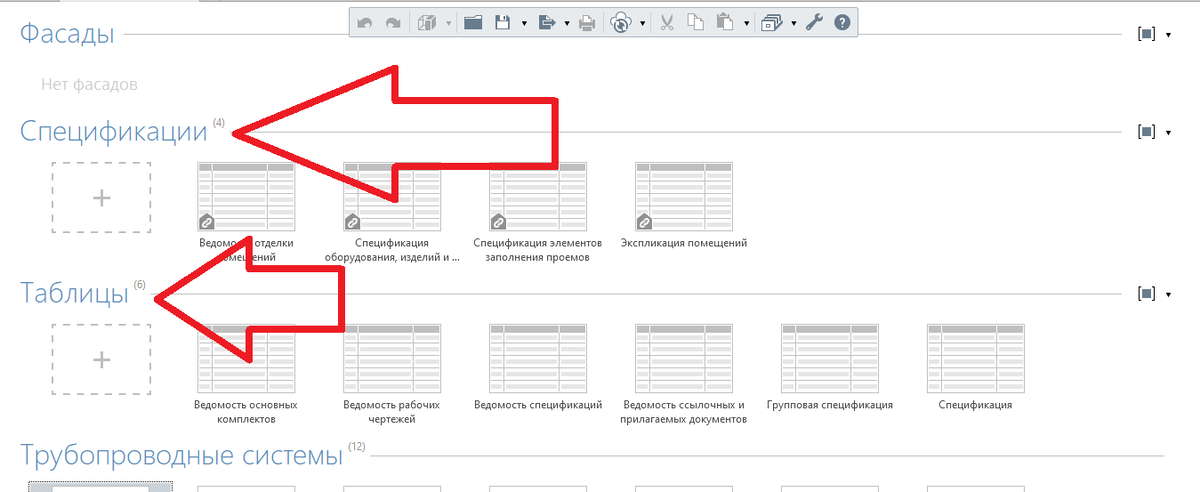This screenshot has height=492, width=1200.
Task: Expand the Export options dropdown arrow
Action: click(x=567, y=22)
